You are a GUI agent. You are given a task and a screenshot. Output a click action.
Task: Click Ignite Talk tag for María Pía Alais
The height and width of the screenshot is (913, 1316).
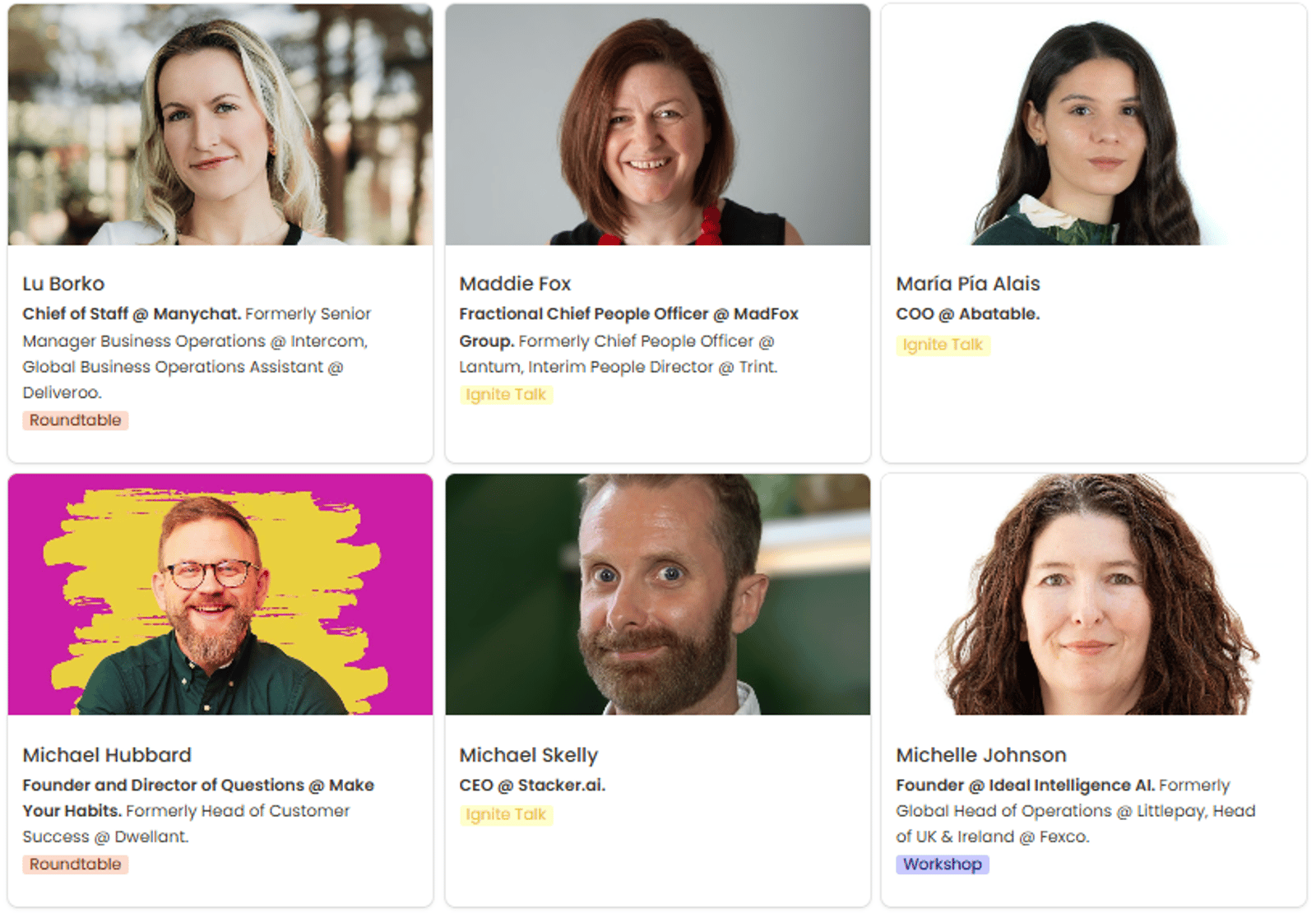coord(943,345)
